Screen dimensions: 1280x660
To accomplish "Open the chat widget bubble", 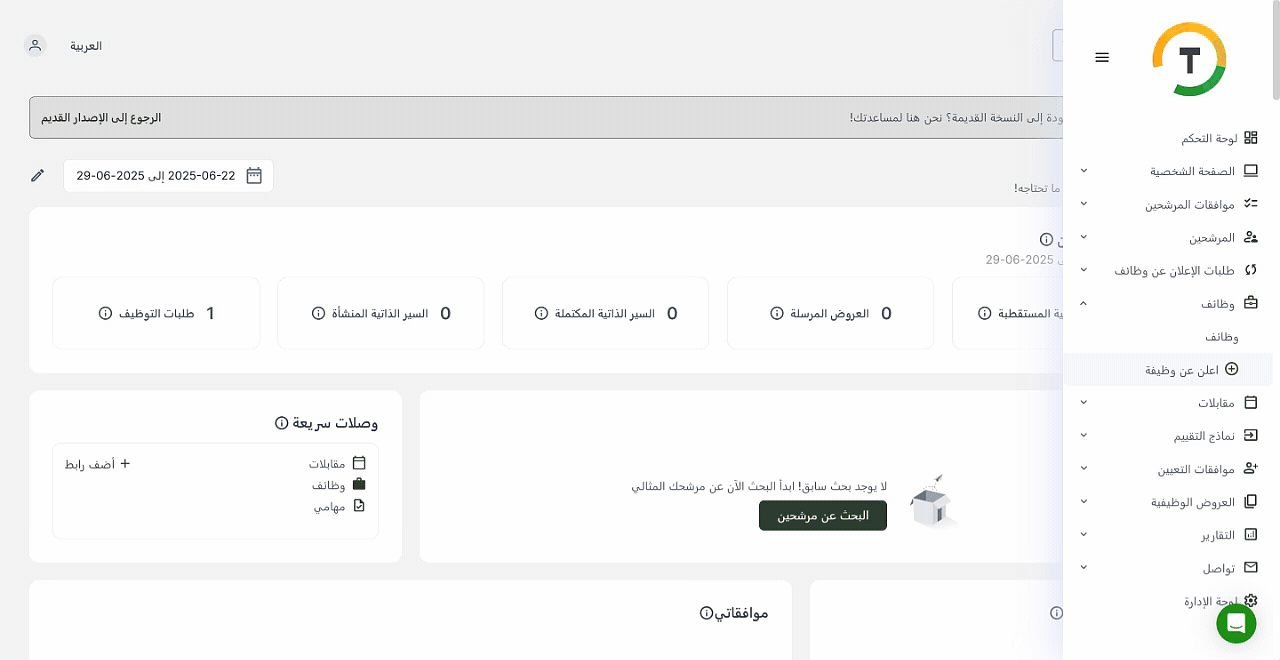I will point(1236,623).
